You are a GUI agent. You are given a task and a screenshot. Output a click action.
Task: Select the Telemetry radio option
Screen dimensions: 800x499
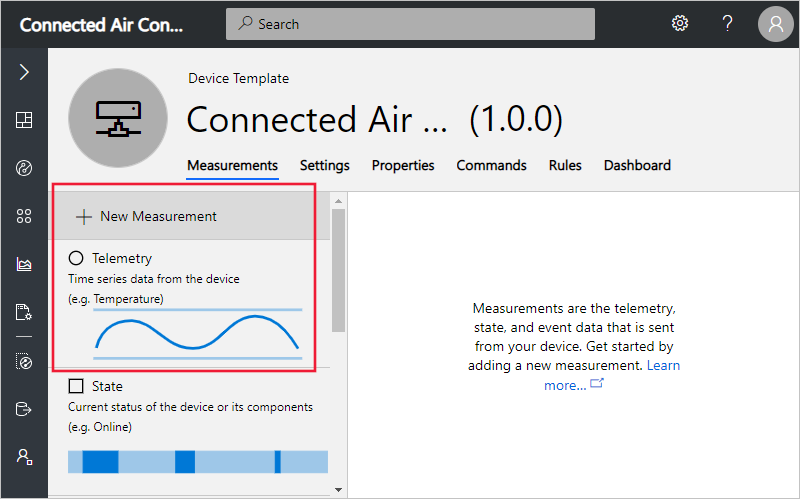76,258
